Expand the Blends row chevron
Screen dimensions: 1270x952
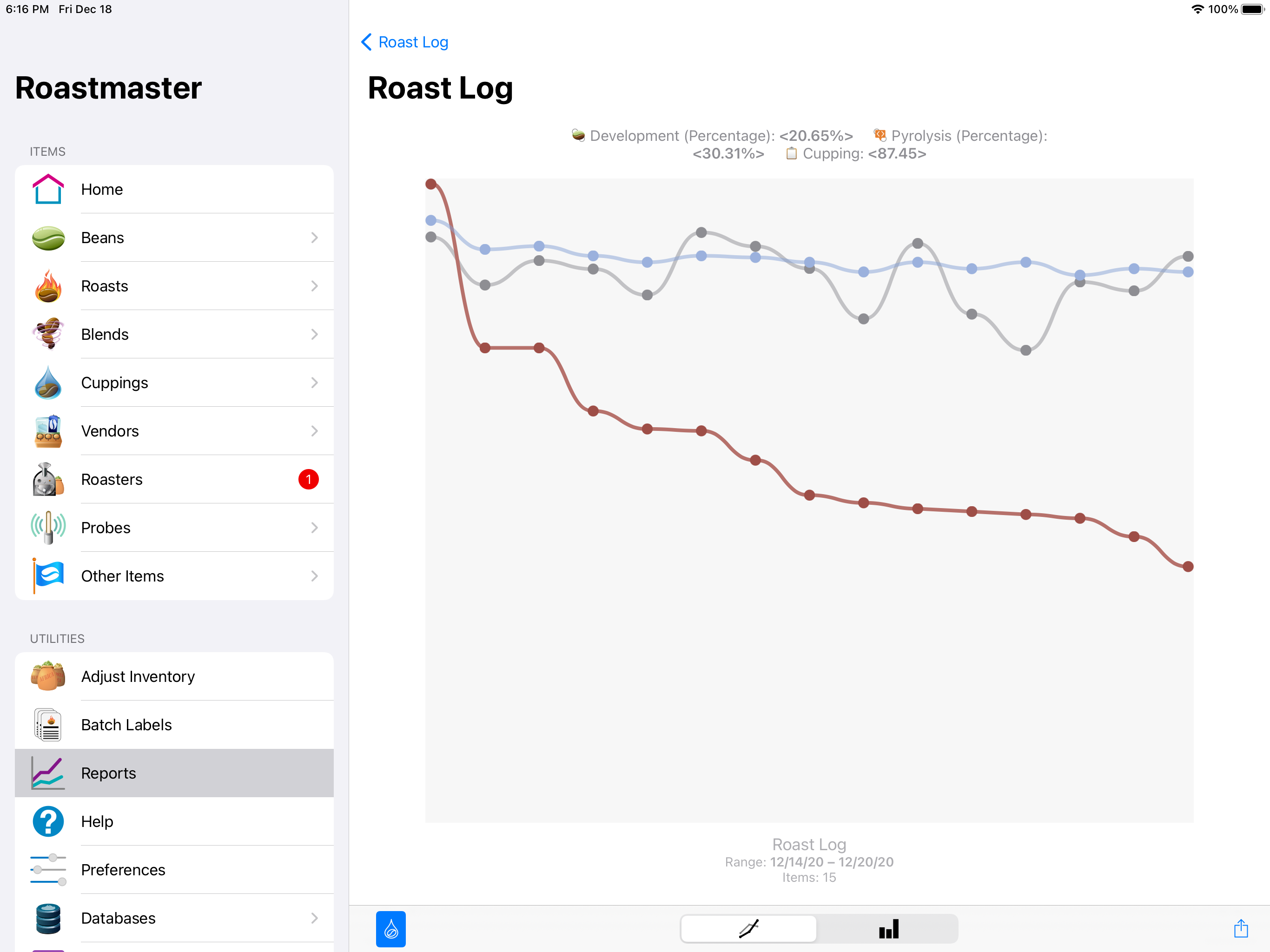(x=314, y=334)
